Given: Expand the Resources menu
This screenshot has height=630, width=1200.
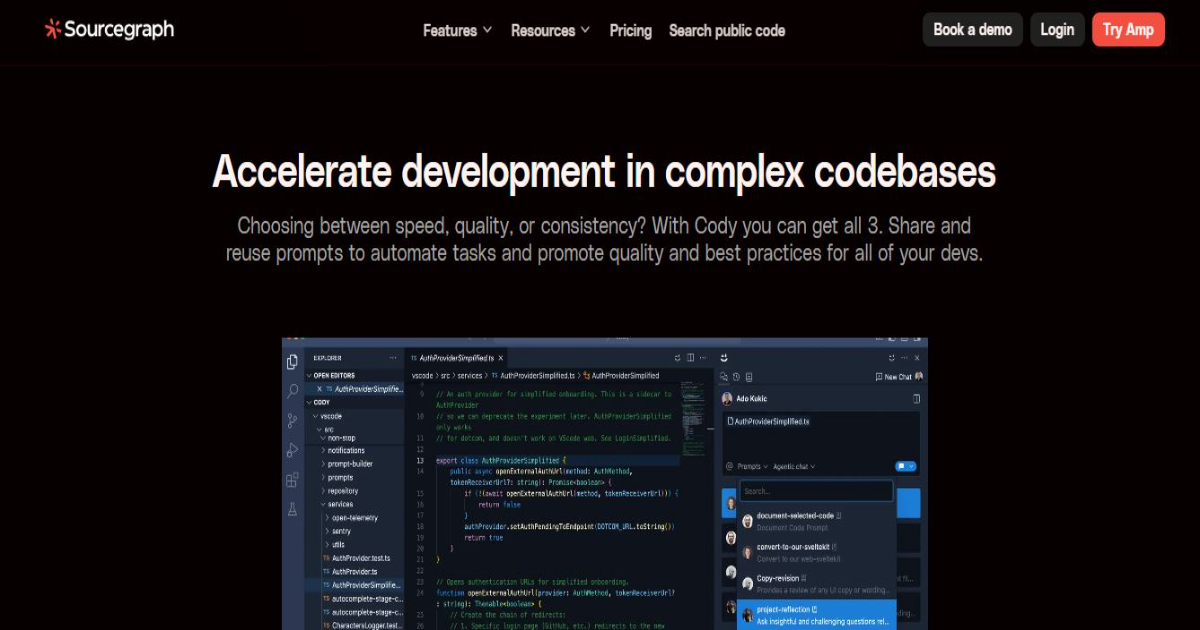Looking at the screenshot, I should (550, 30).
